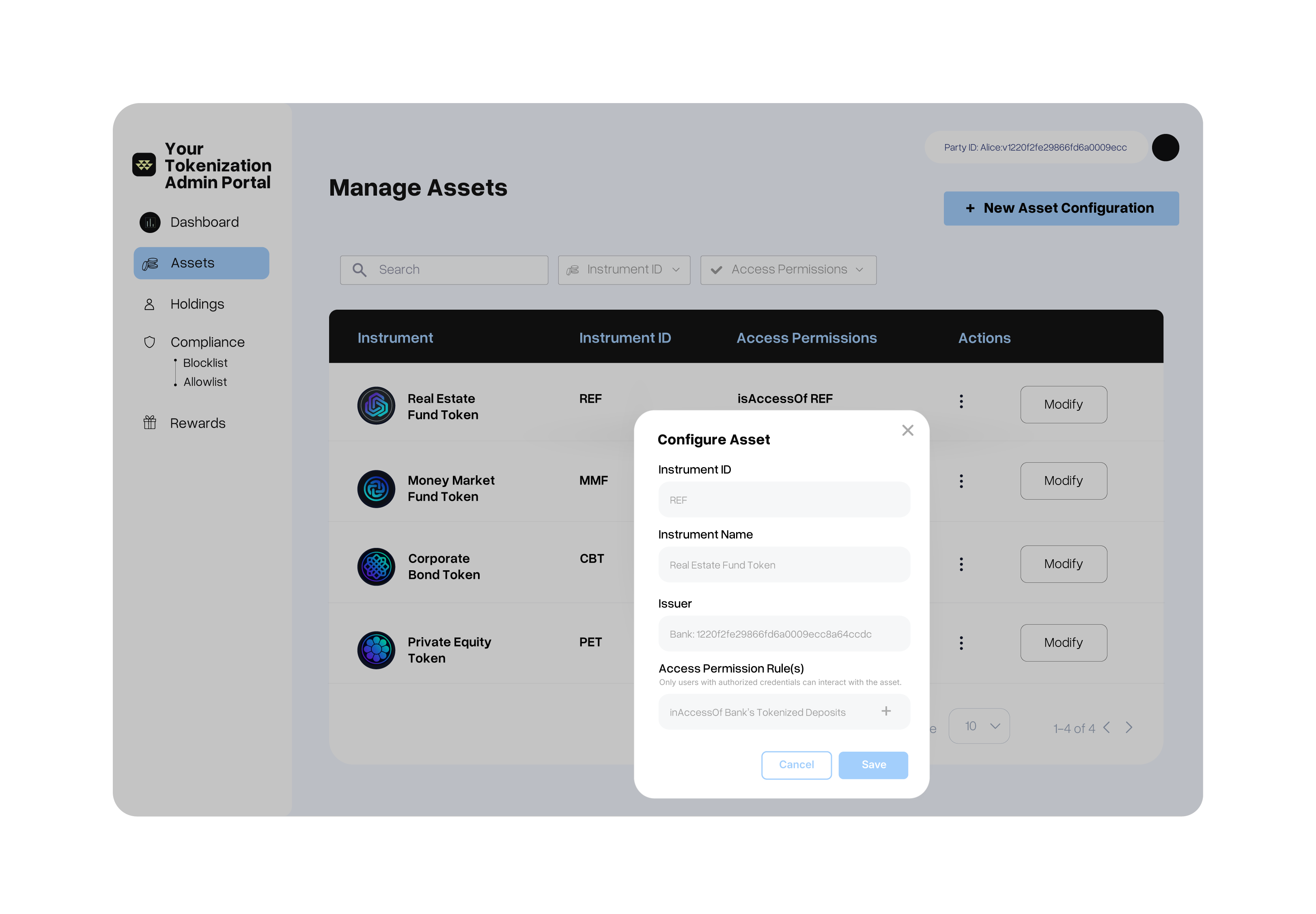Modify the Money Market Fund Token
This screenshot has height=914, width=1316.
click(x=1063, y=481)
